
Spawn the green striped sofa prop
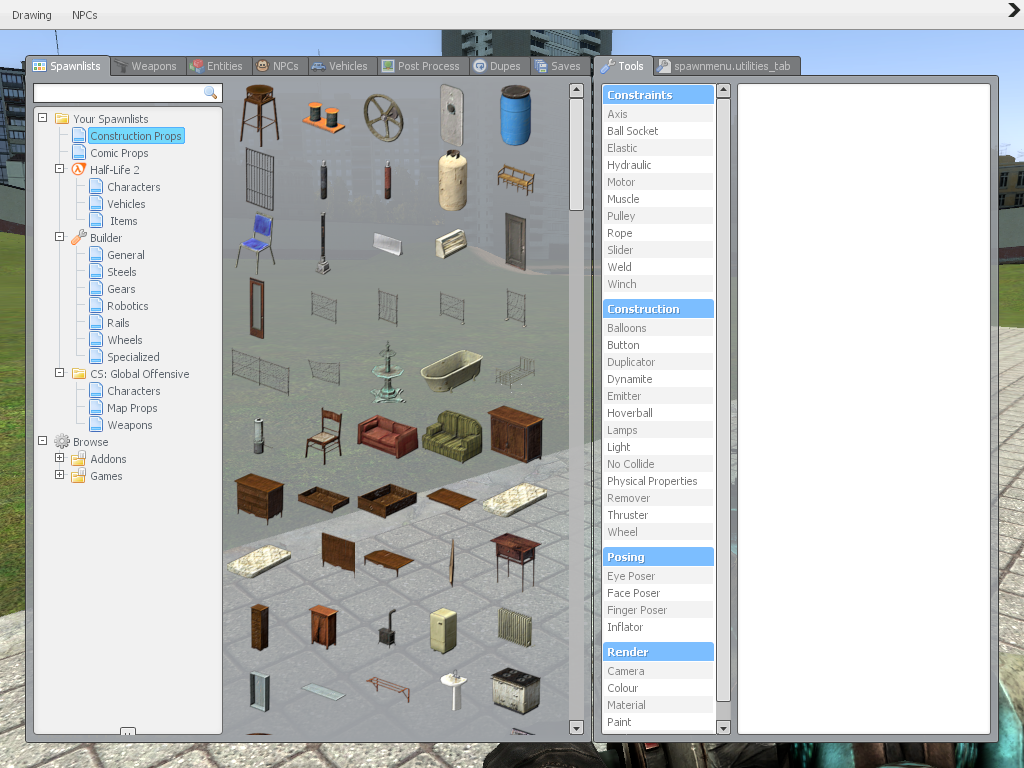452,436
